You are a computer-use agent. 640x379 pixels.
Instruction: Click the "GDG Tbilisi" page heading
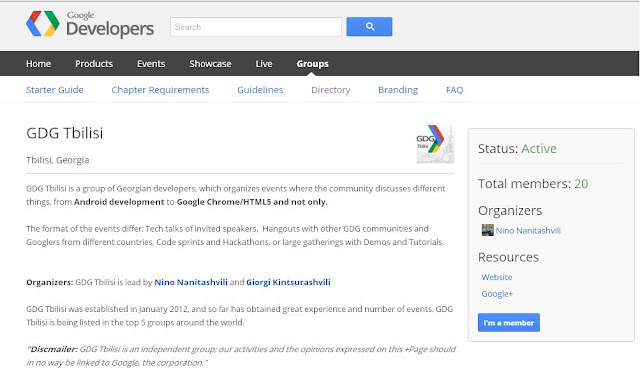[64, 133]
